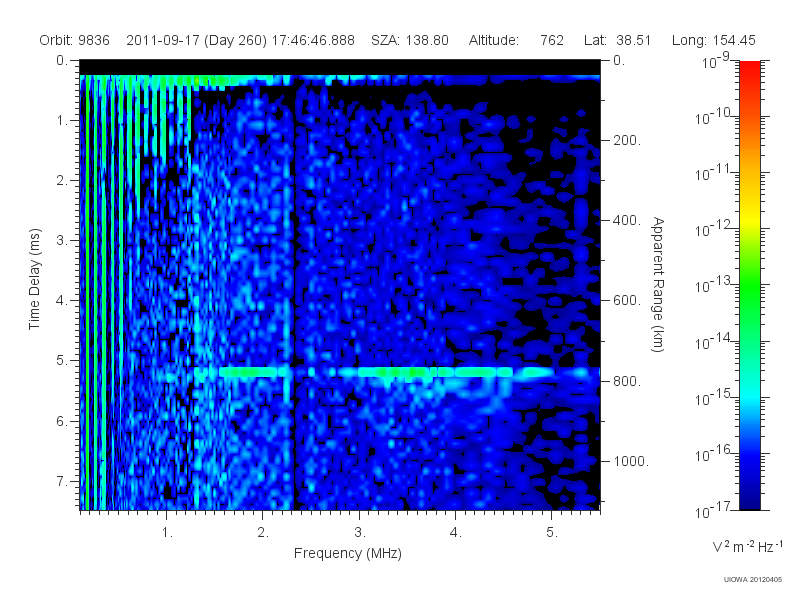Click the 'Orbit: 9836' header text

click(x=74, y=40)
